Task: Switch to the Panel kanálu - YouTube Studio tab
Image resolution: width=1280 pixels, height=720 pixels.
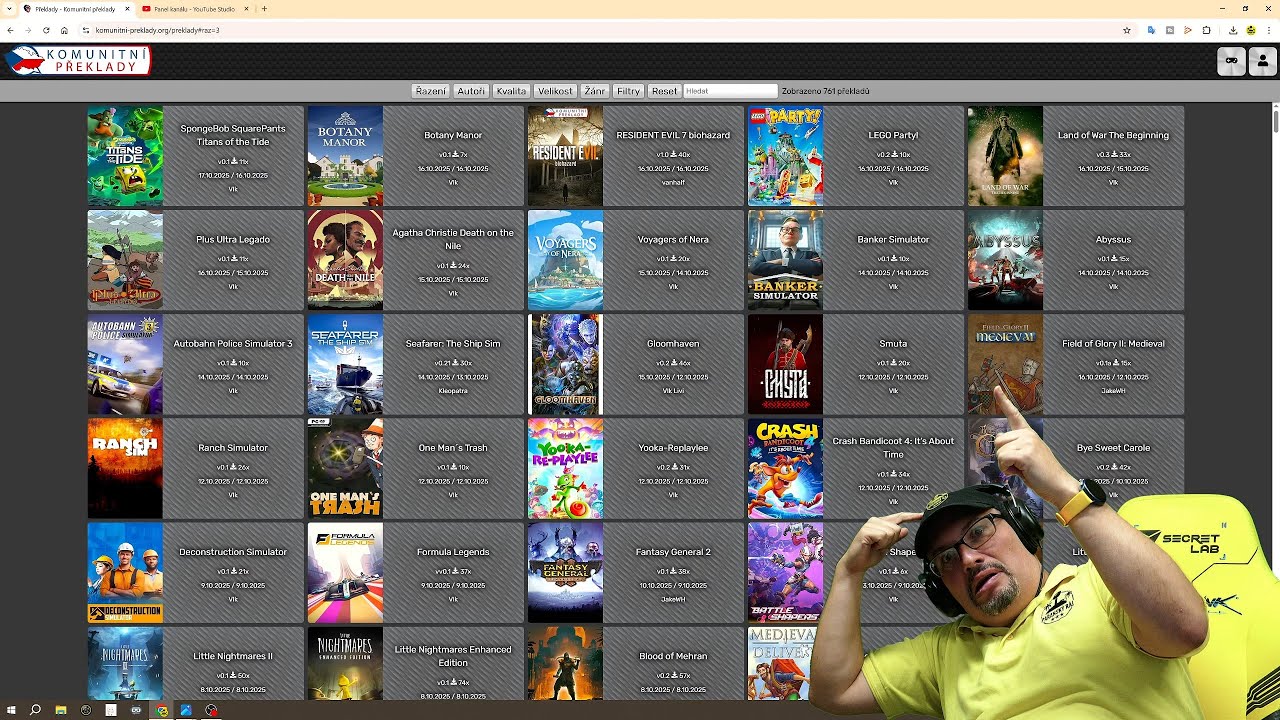Action: click(195, 9)
